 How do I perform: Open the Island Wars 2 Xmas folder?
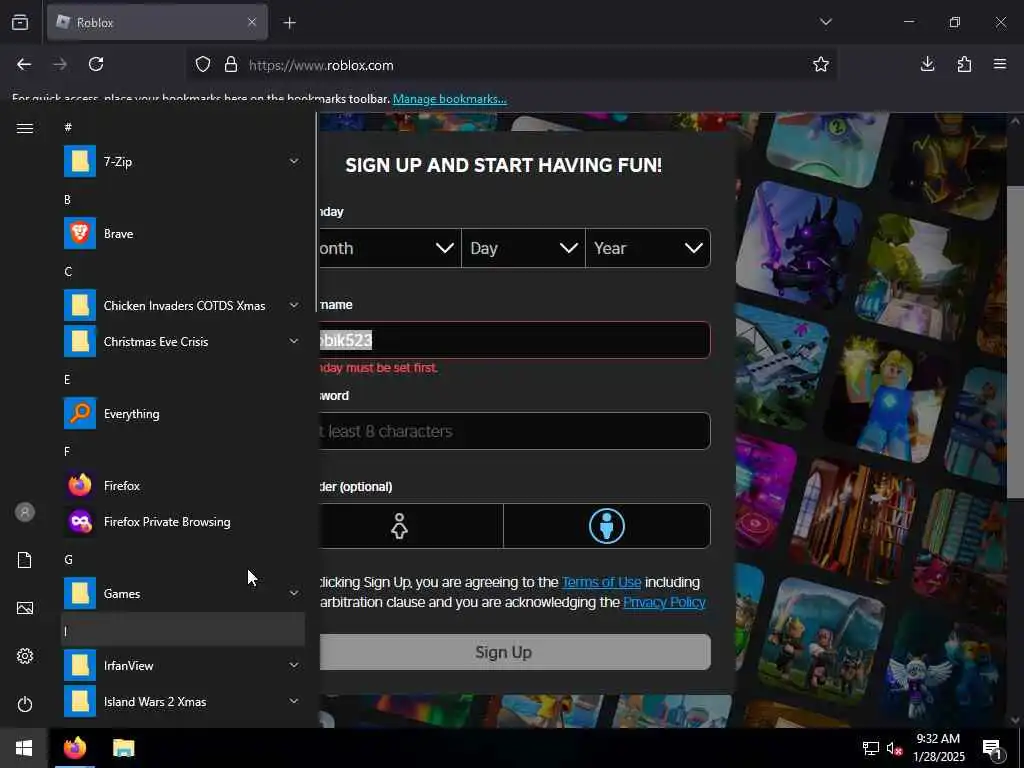[x=183, y=701]
